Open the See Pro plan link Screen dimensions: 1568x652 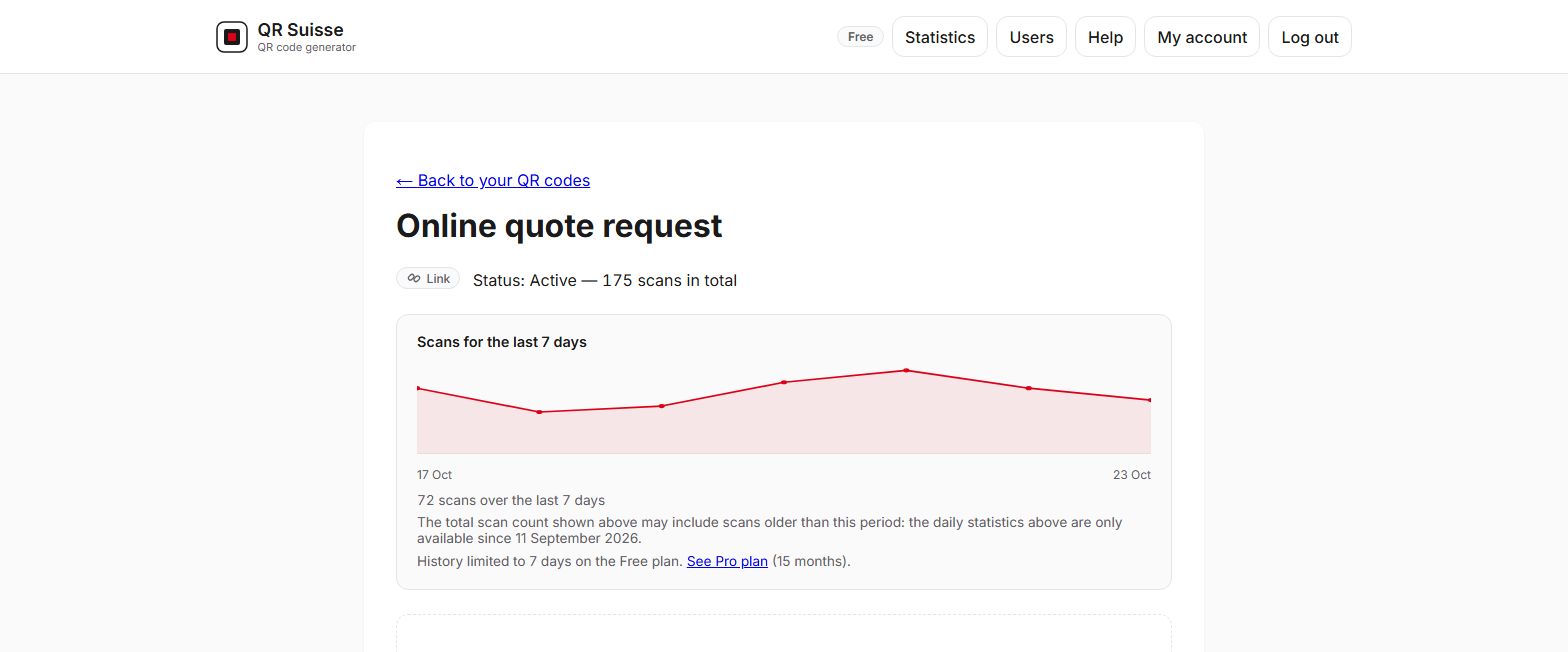coord(727,561)
